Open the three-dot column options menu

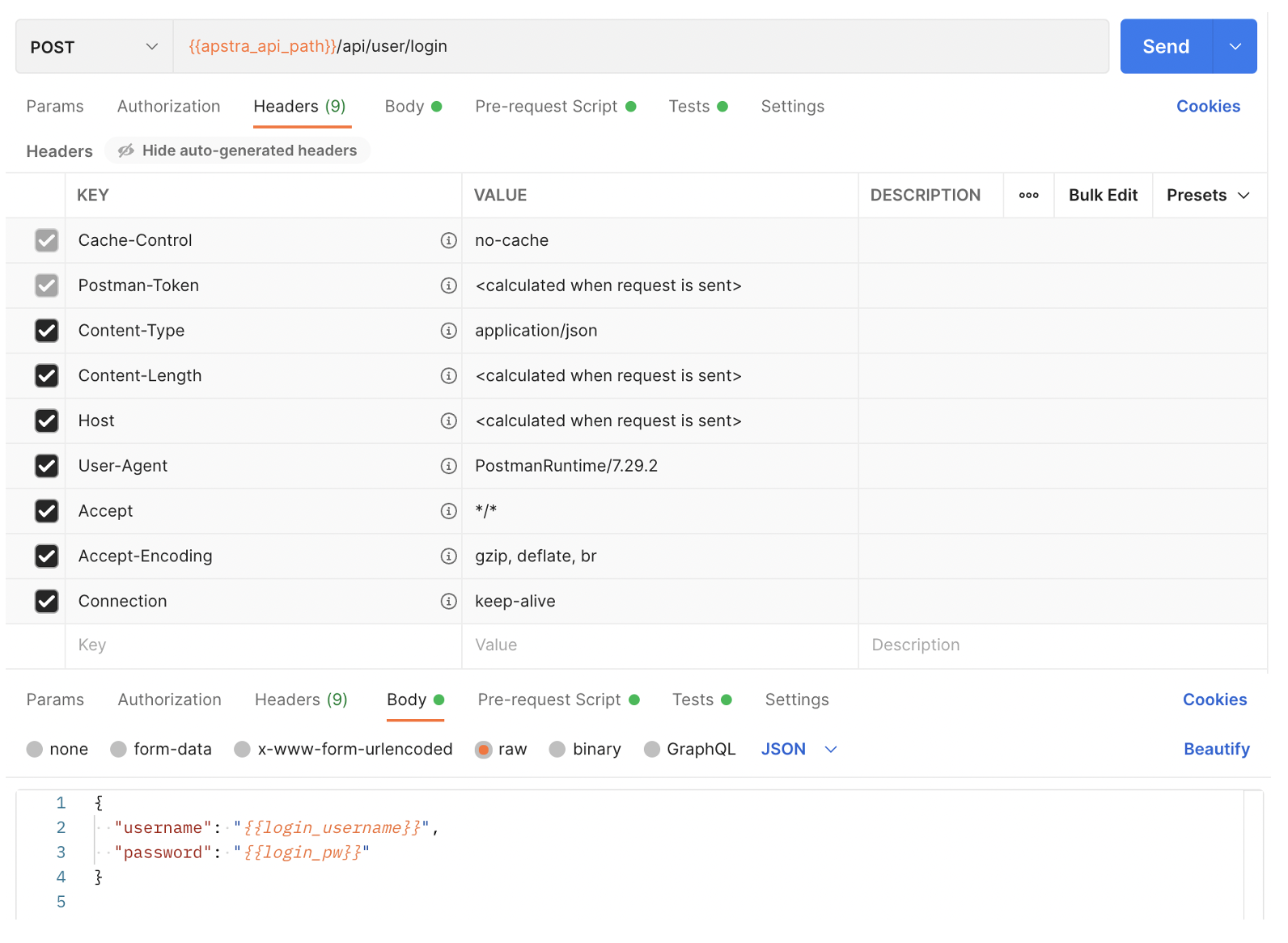(1028, 195)
